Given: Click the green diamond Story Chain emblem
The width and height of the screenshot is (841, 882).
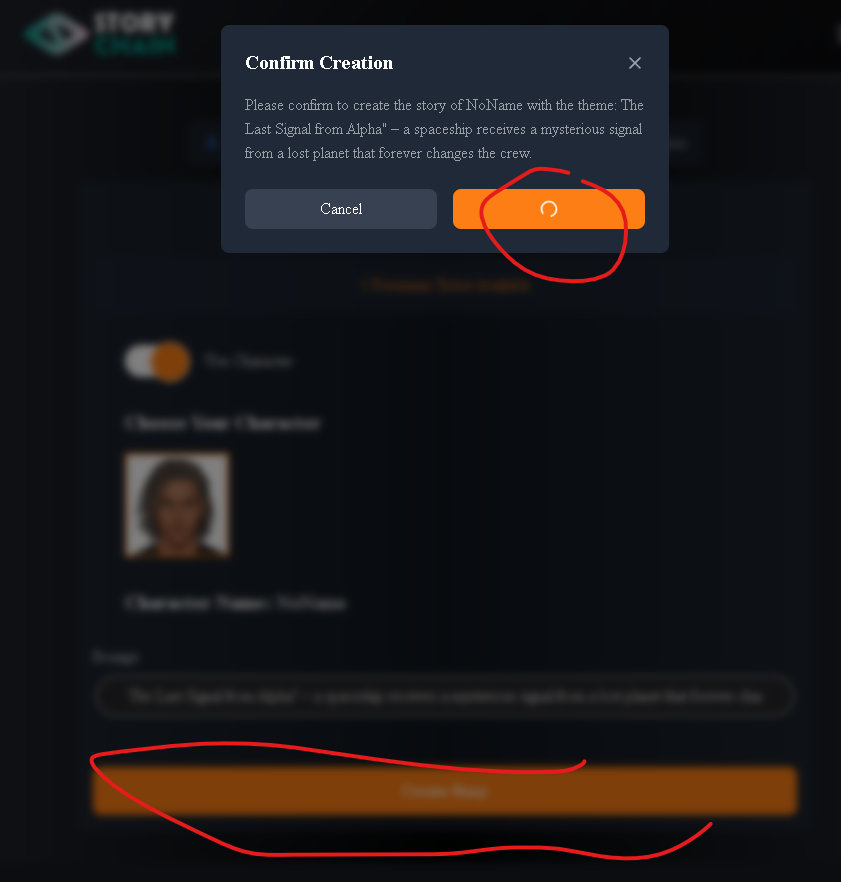Looking at the screenshot, I should [56, 34].
